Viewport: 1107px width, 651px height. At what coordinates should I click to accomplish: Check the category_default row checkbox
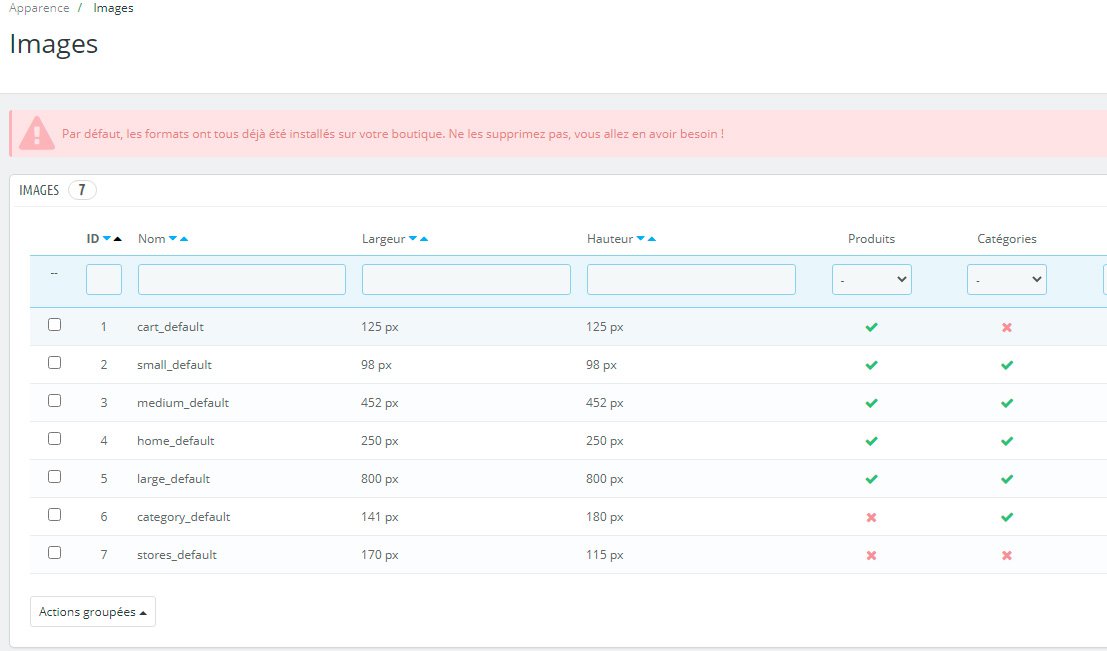pyautogui.click(x=54, y=515)
